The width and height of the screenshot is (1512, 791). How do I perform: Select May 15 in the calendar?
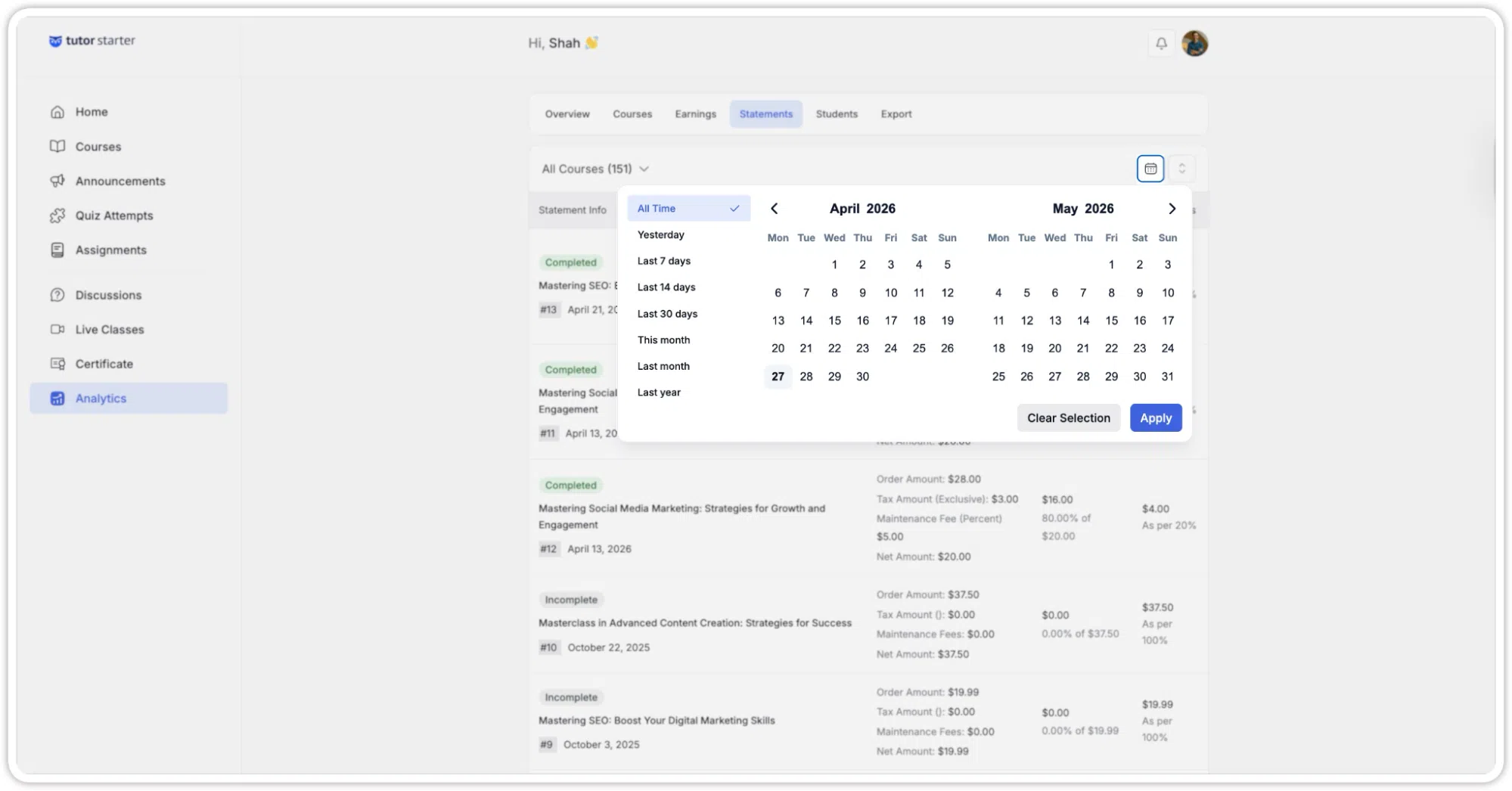click(1111, 321)
